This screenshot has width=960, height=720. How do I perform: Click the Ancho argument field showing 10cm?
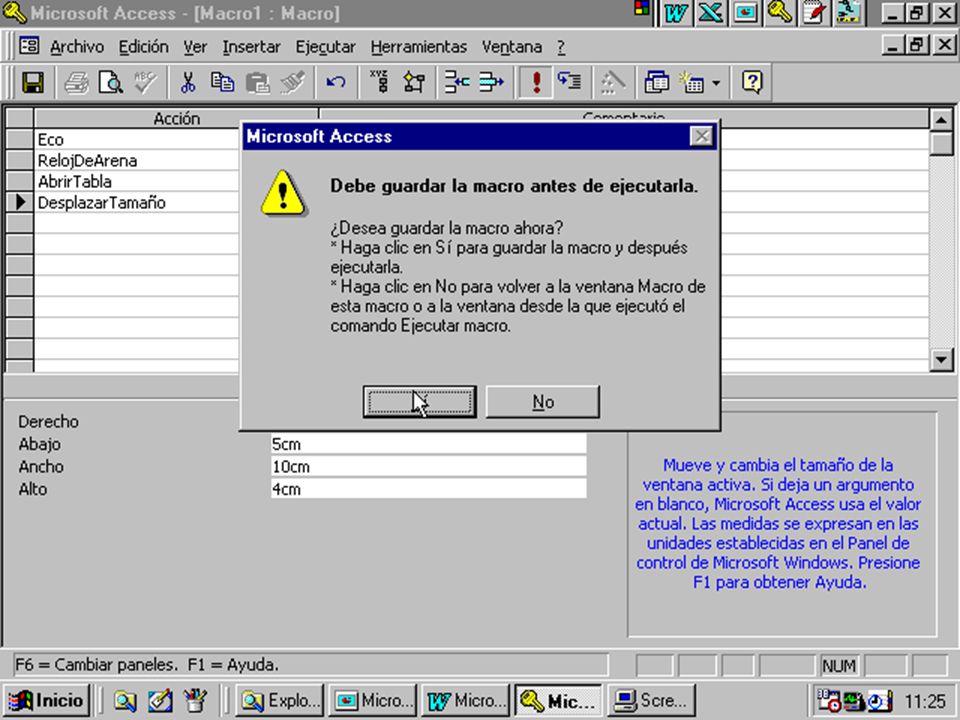click(429, 467)
